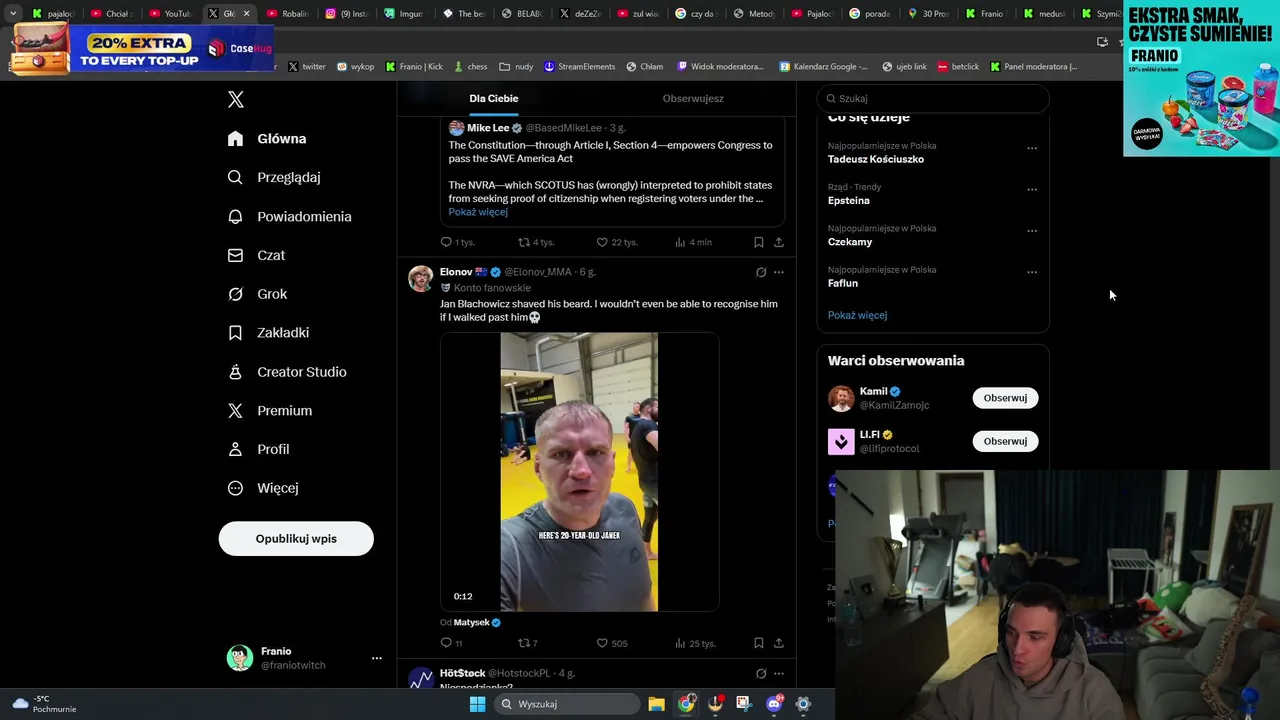This screenshot has height=720, width=1280.
Task: Play the Jan Błachowicz video
Action: click(579, 471)
